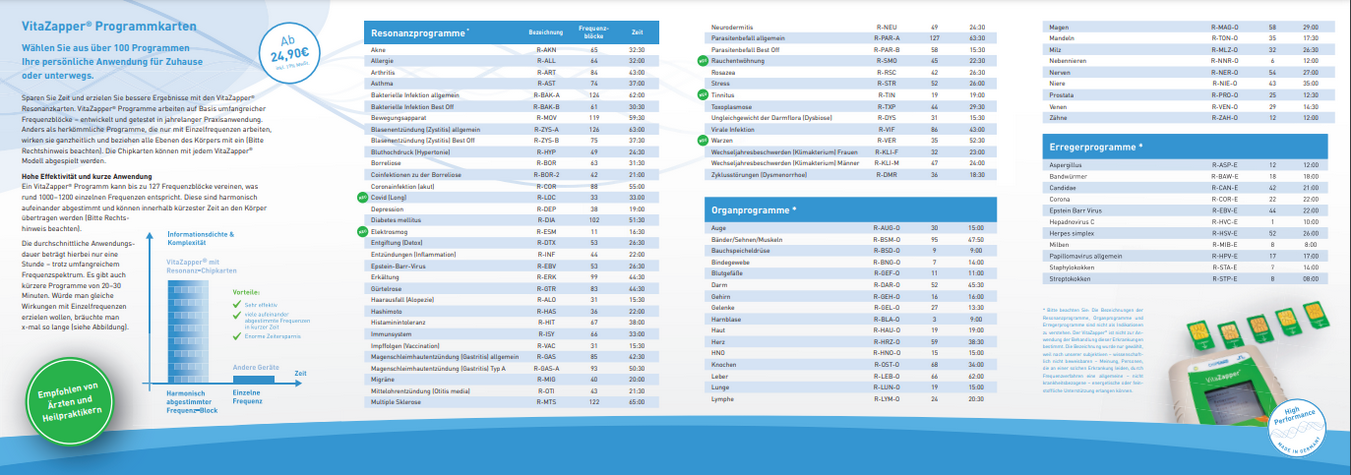Screen dimensions: 1351x475
Task: Click the 'Harmonisch abgestimmter Frequenz-Block' label
Action: pos(192,401)
